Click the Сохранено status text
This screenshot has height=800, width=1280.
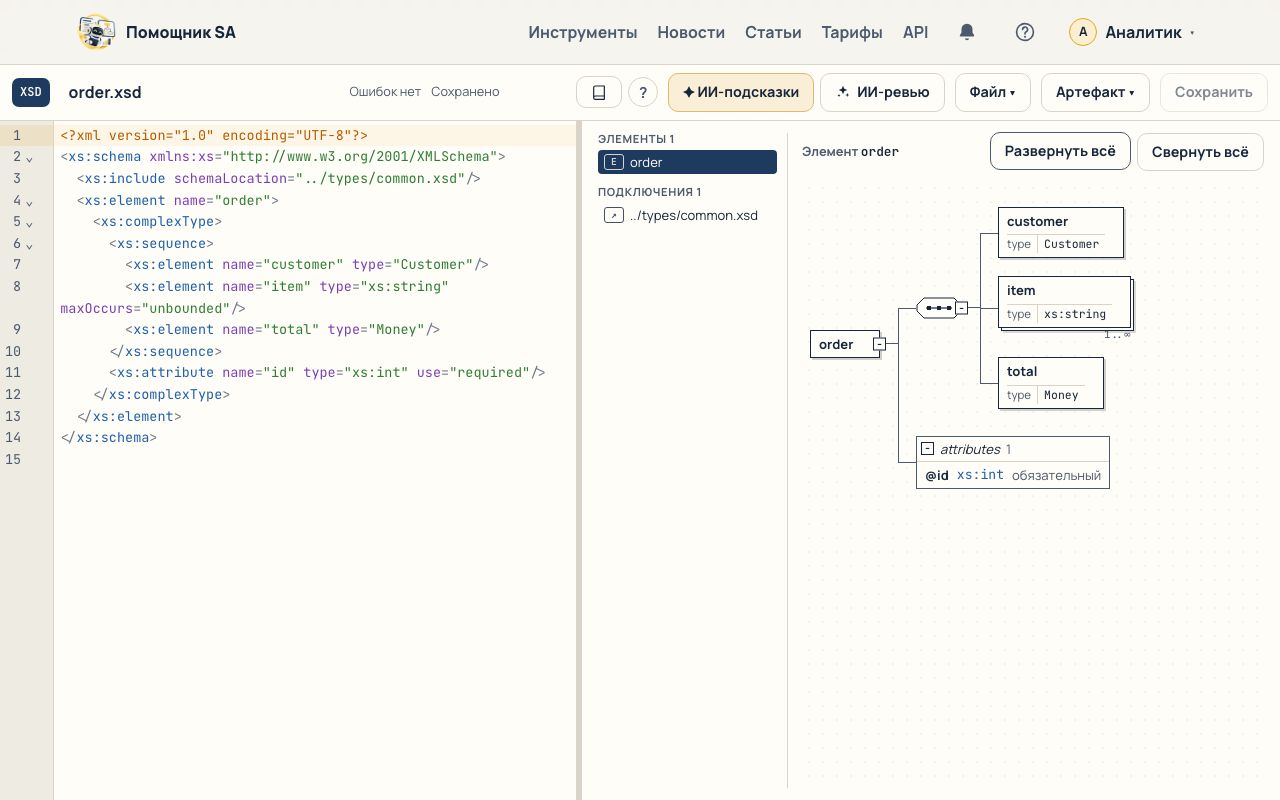(465, 92)
